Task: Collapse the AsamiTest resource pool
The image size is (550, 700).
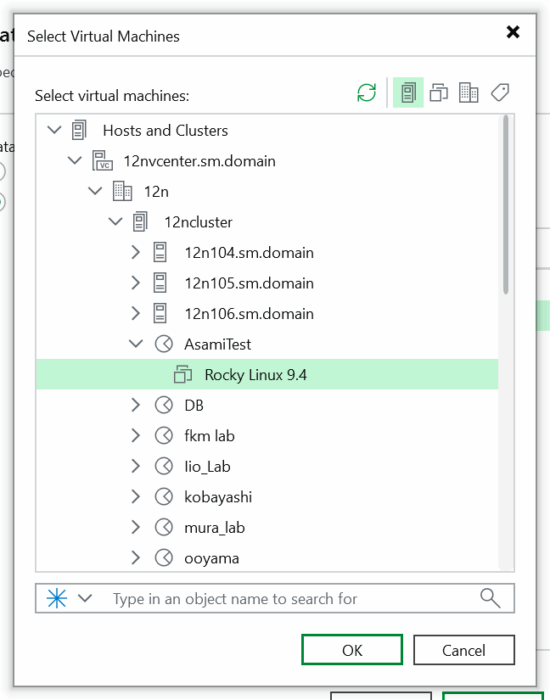Action: [136, 344]
